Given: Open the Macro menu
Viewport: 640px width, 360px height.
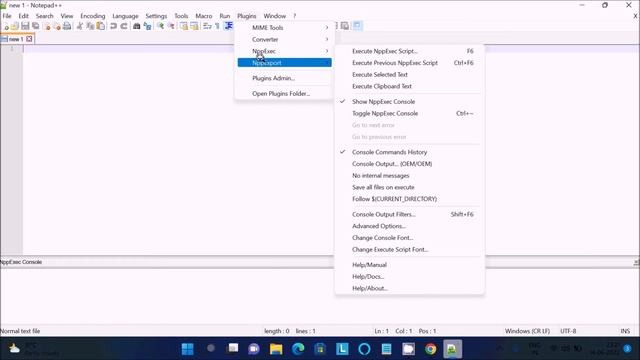Looking at the screenshot, I should pos(204,16).
